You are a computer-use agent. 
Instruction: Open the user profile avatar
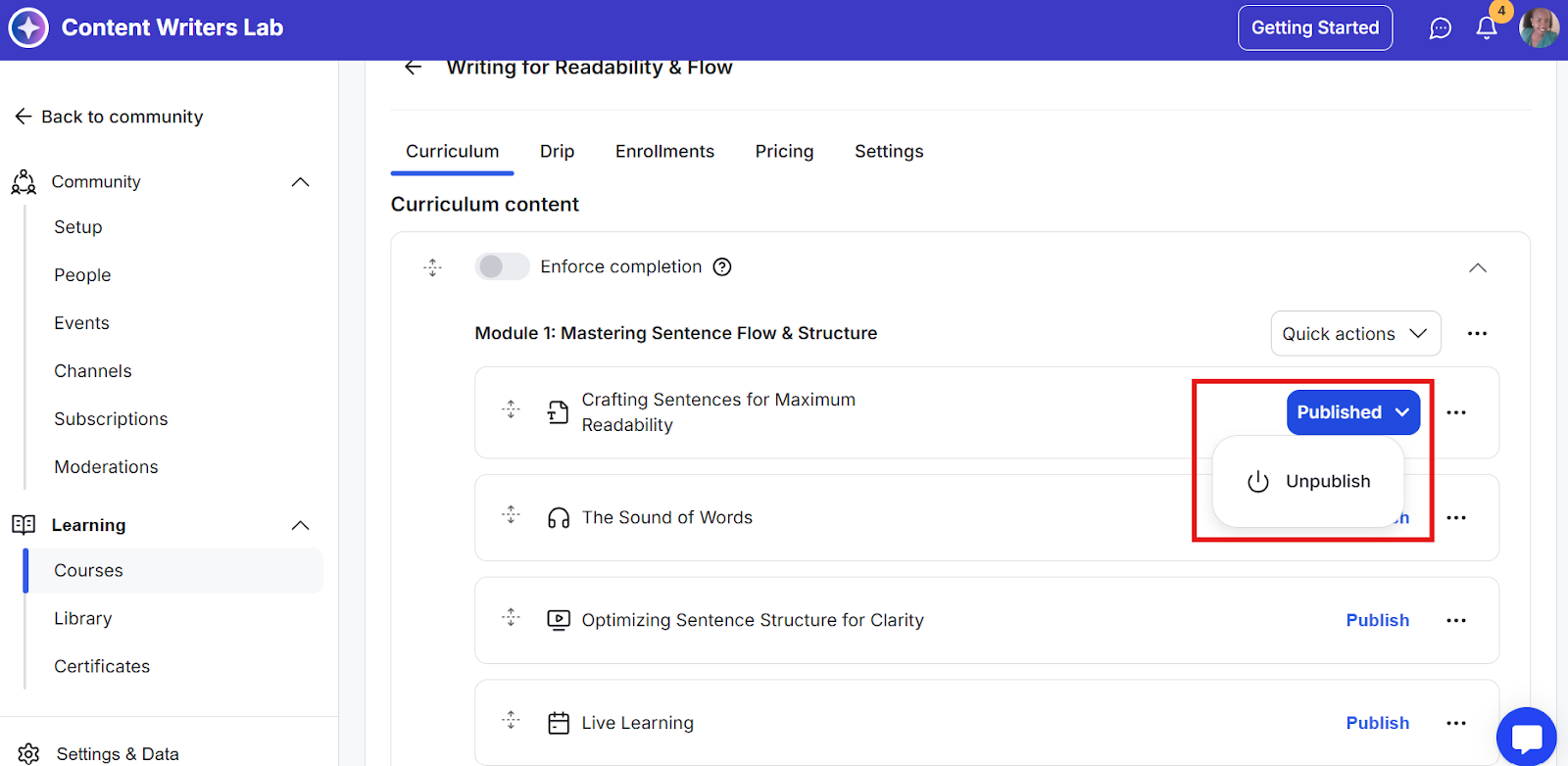point(1539,28)
